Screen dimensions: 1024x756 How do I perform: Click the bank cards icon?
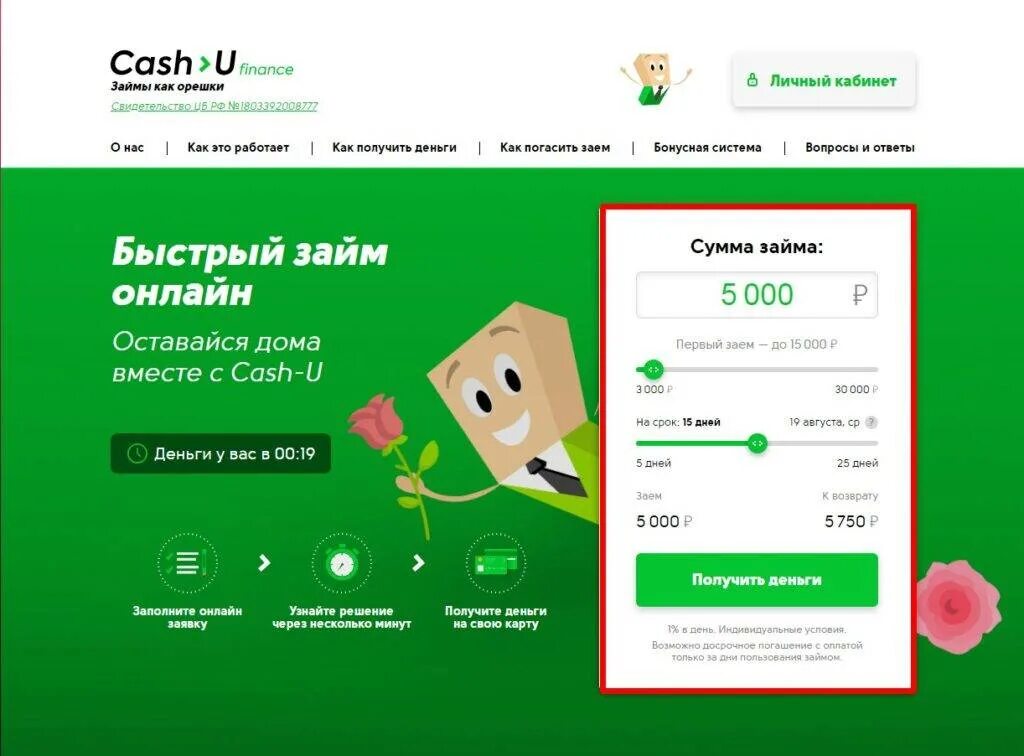point(496,563)
